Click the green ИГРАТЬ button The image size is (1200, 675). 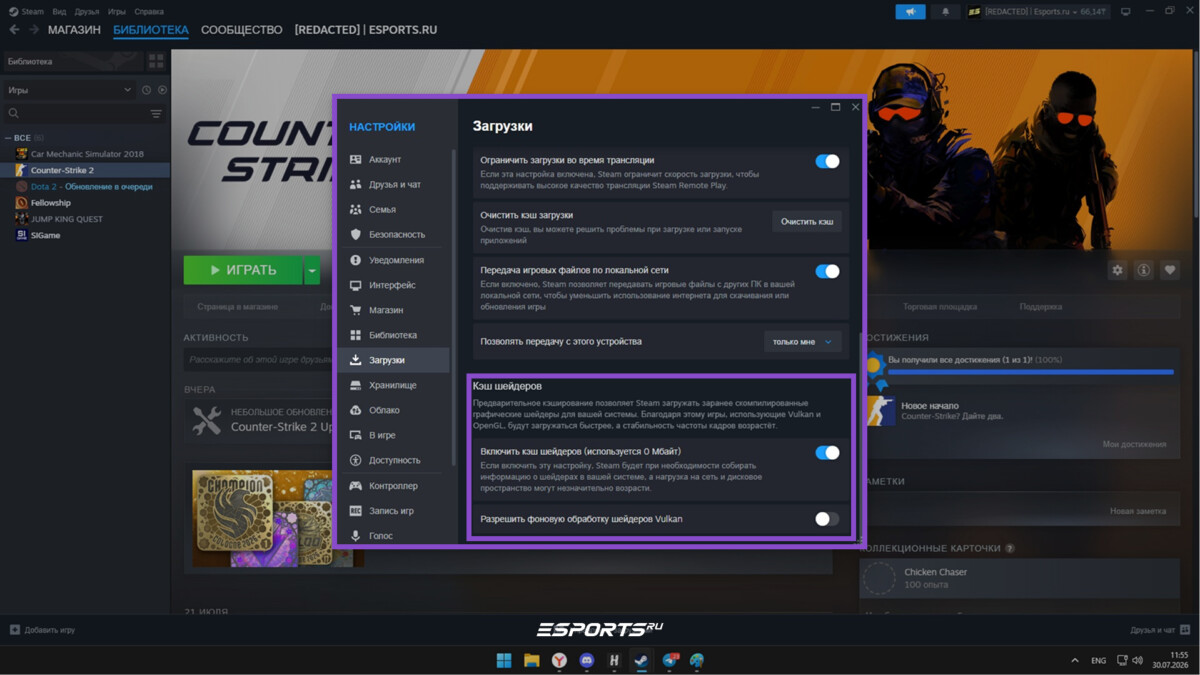tap(243, 270)
